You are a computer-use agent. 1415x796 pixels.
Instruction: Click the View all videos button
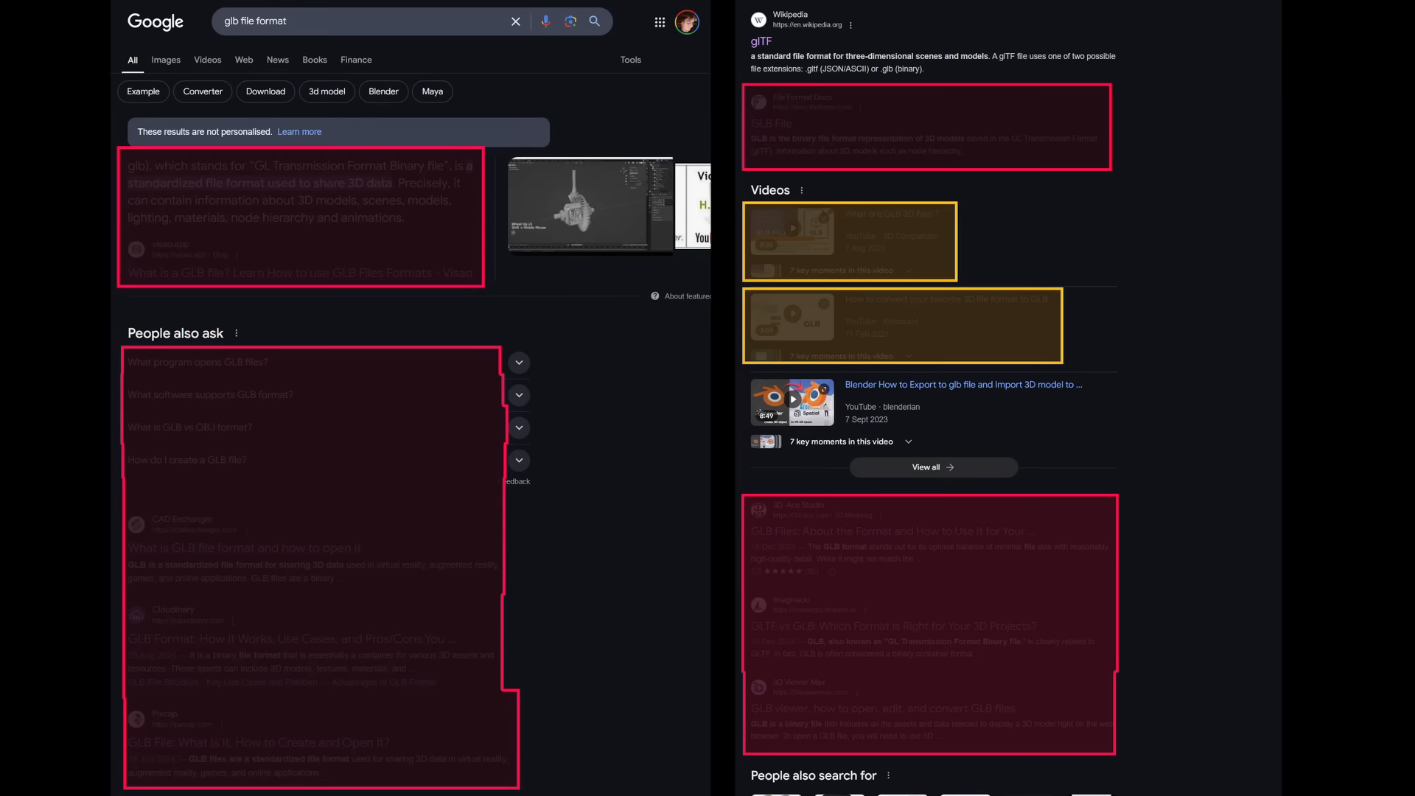(x=933, y=467)
